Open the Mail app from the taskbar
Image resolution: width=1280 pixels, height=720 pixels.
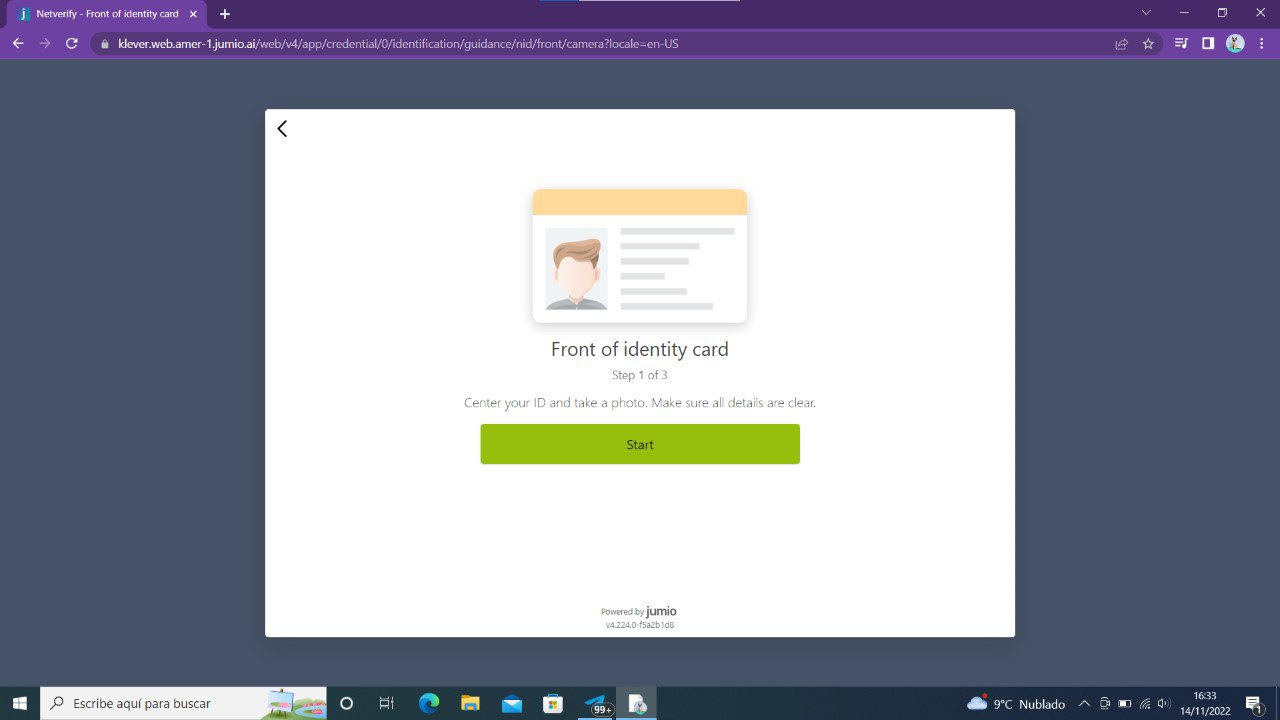(512, 704)
